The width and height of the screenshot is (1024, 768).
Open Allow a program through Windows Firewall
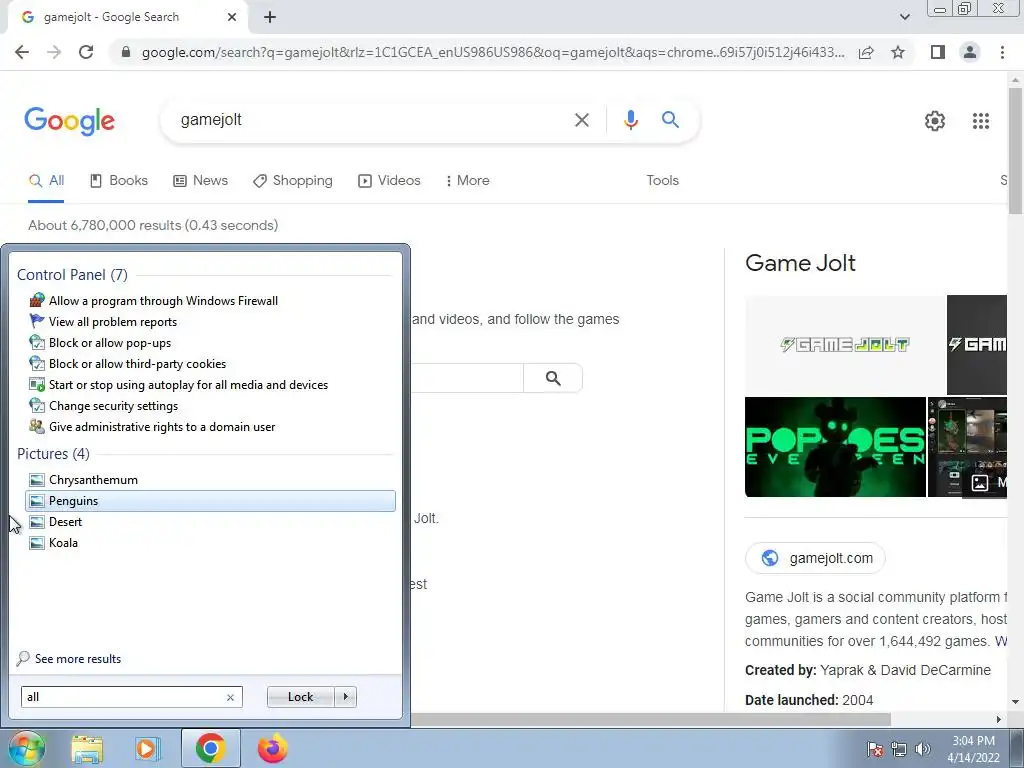coord(163,301)
